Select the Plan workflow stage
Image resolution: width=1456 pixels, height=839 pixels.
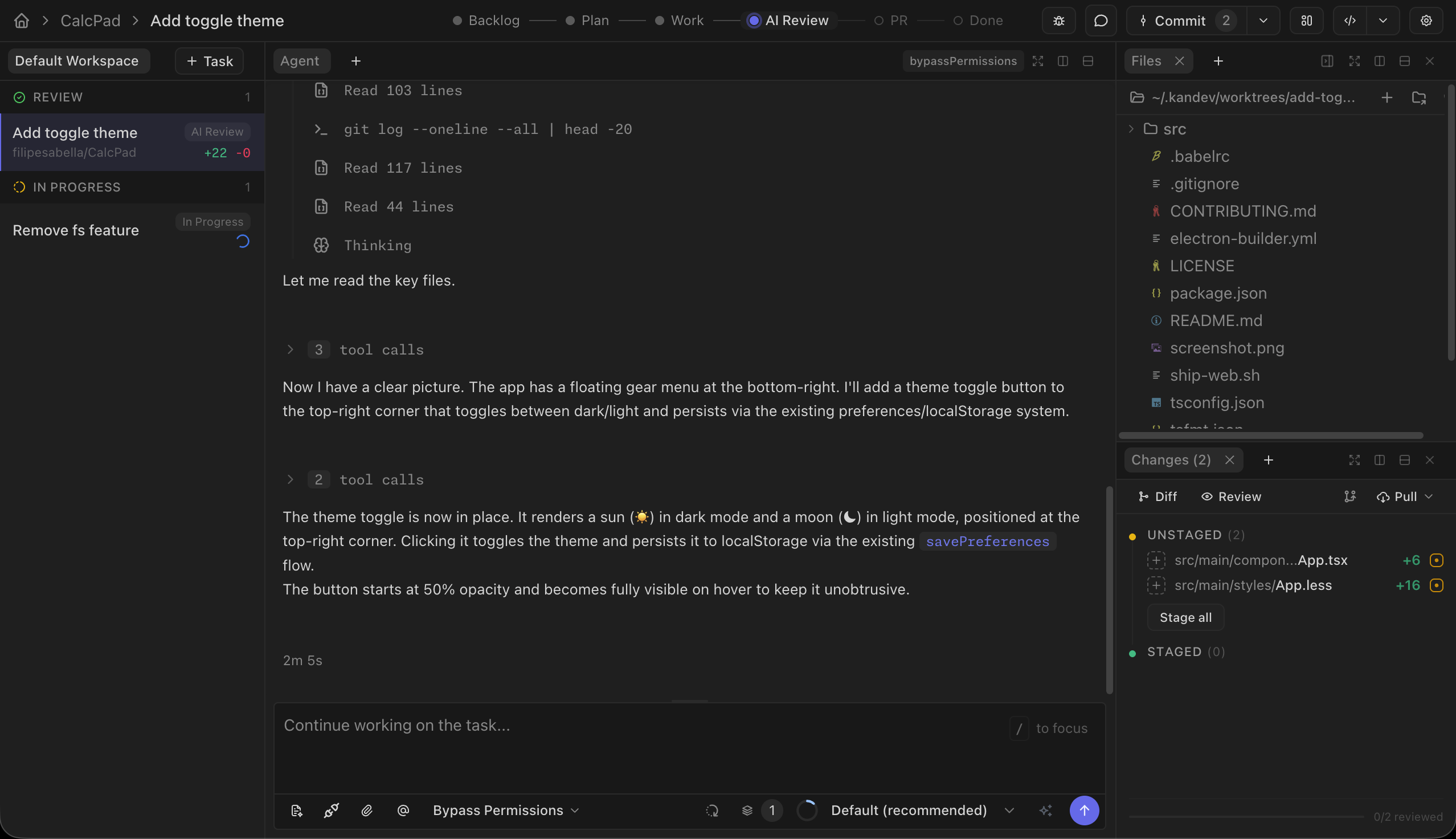587,21
